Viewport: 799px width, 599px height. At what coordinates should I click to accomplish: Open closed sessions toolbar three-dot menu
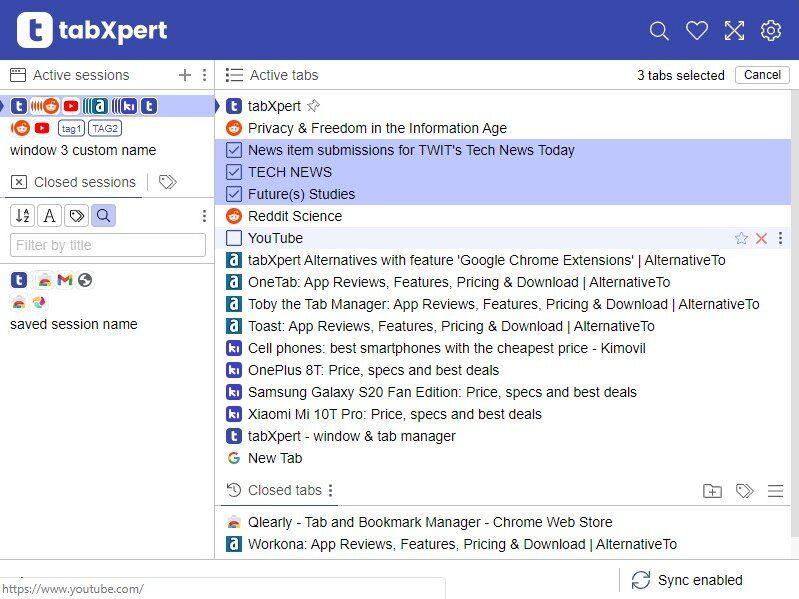click(x=204, y=216)
